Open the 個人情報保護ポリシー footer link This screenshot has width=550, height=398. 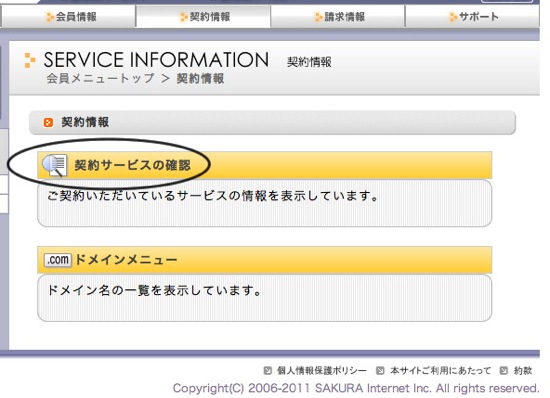pyautogui.click(x=322, y=370)
